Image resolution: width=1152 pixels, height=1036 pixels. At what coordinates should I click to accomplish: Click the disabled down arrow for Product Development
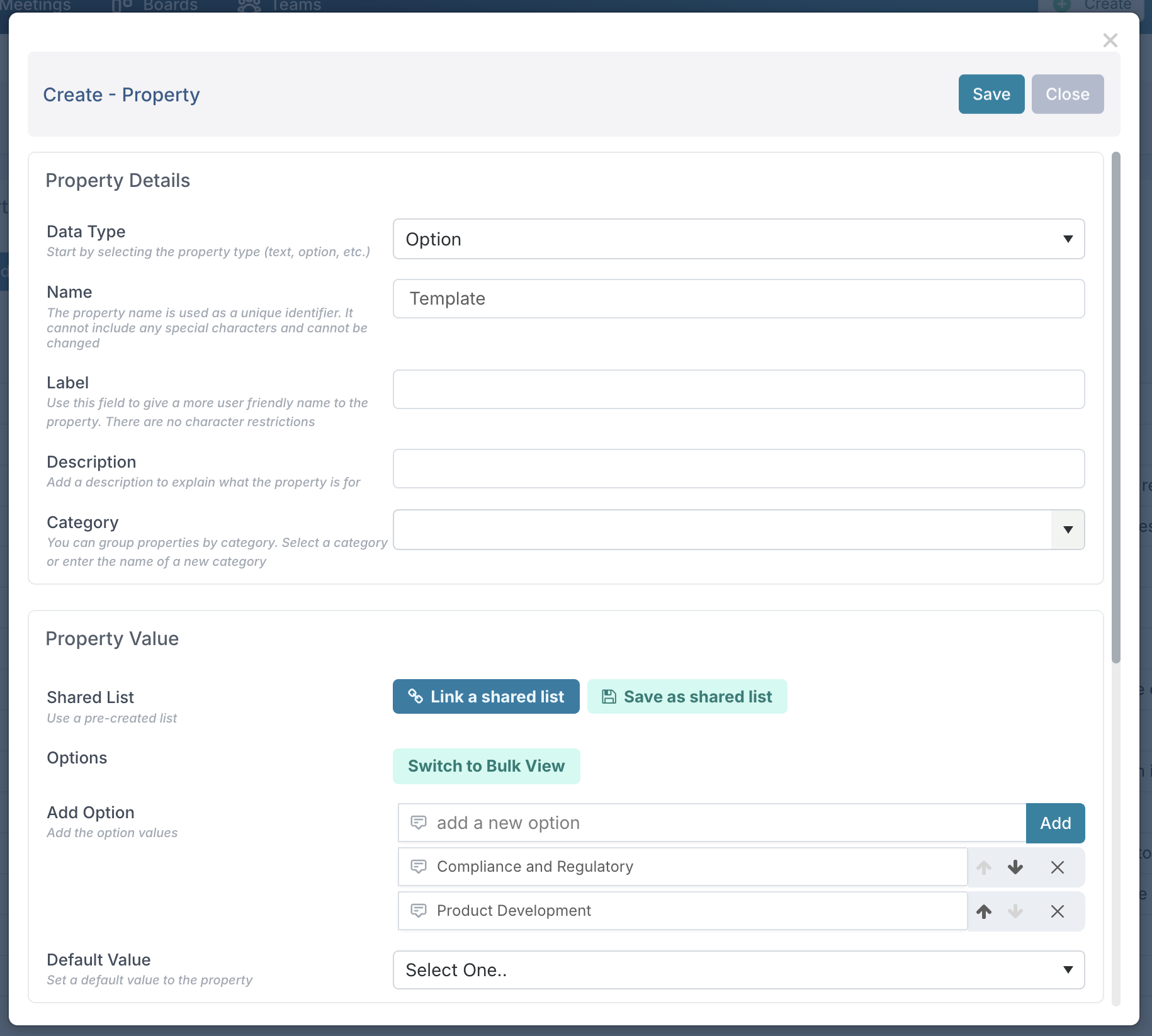[x=1015, y=911]
